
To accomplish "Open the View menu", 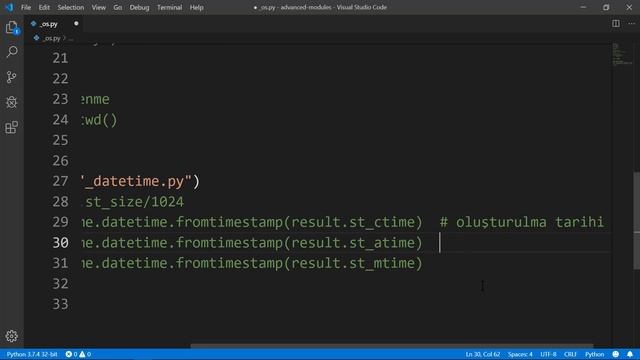I will 98,7.
